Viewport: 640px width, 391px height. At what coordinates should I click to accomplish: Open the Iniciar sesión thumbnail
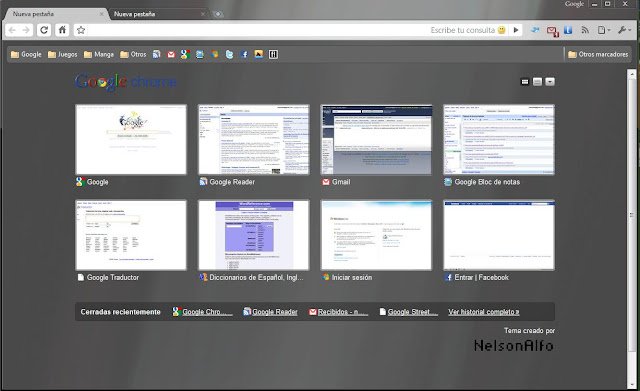click(376, 235)
